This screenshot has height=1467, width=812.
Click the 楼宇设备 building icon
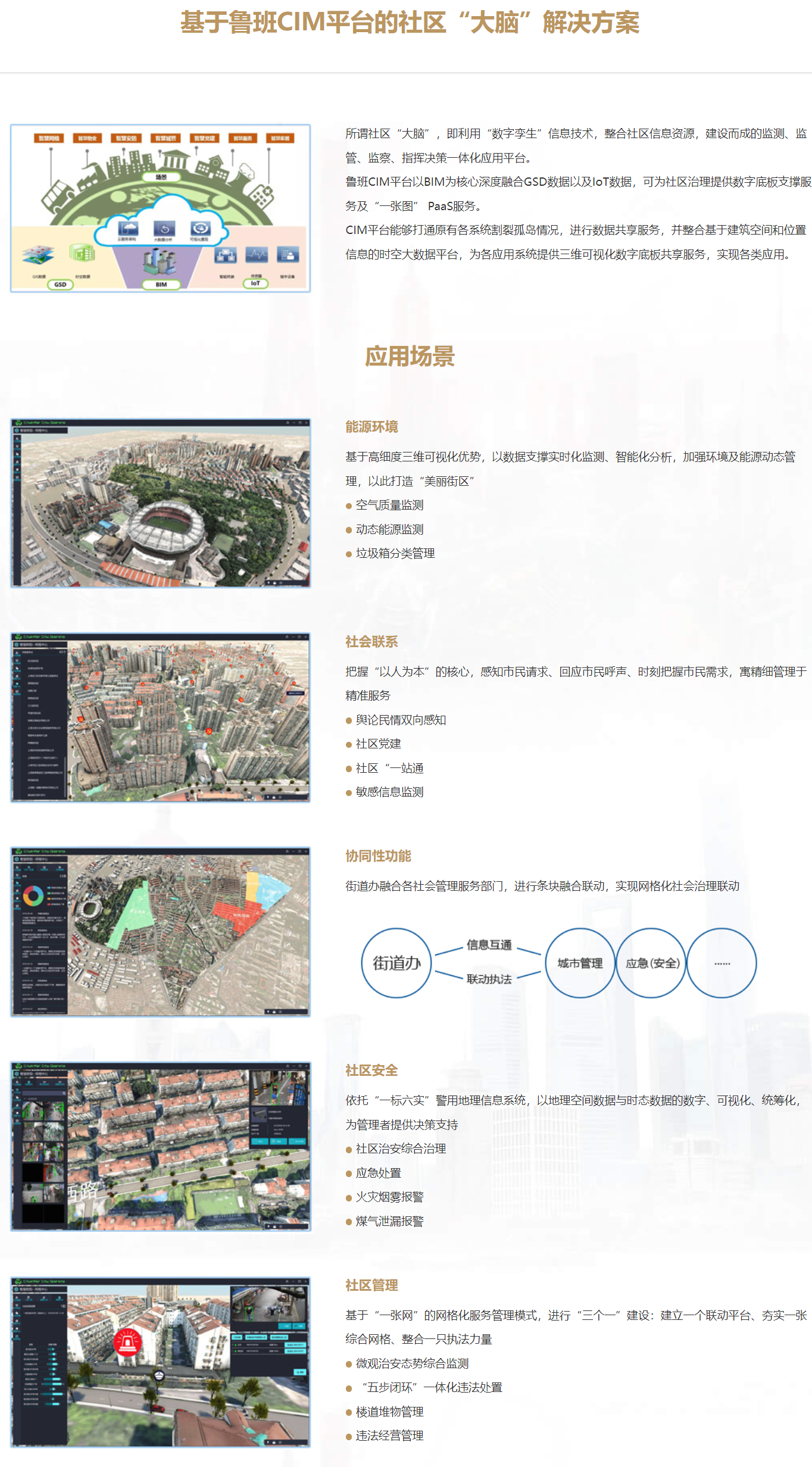click(x=288, y=255)
